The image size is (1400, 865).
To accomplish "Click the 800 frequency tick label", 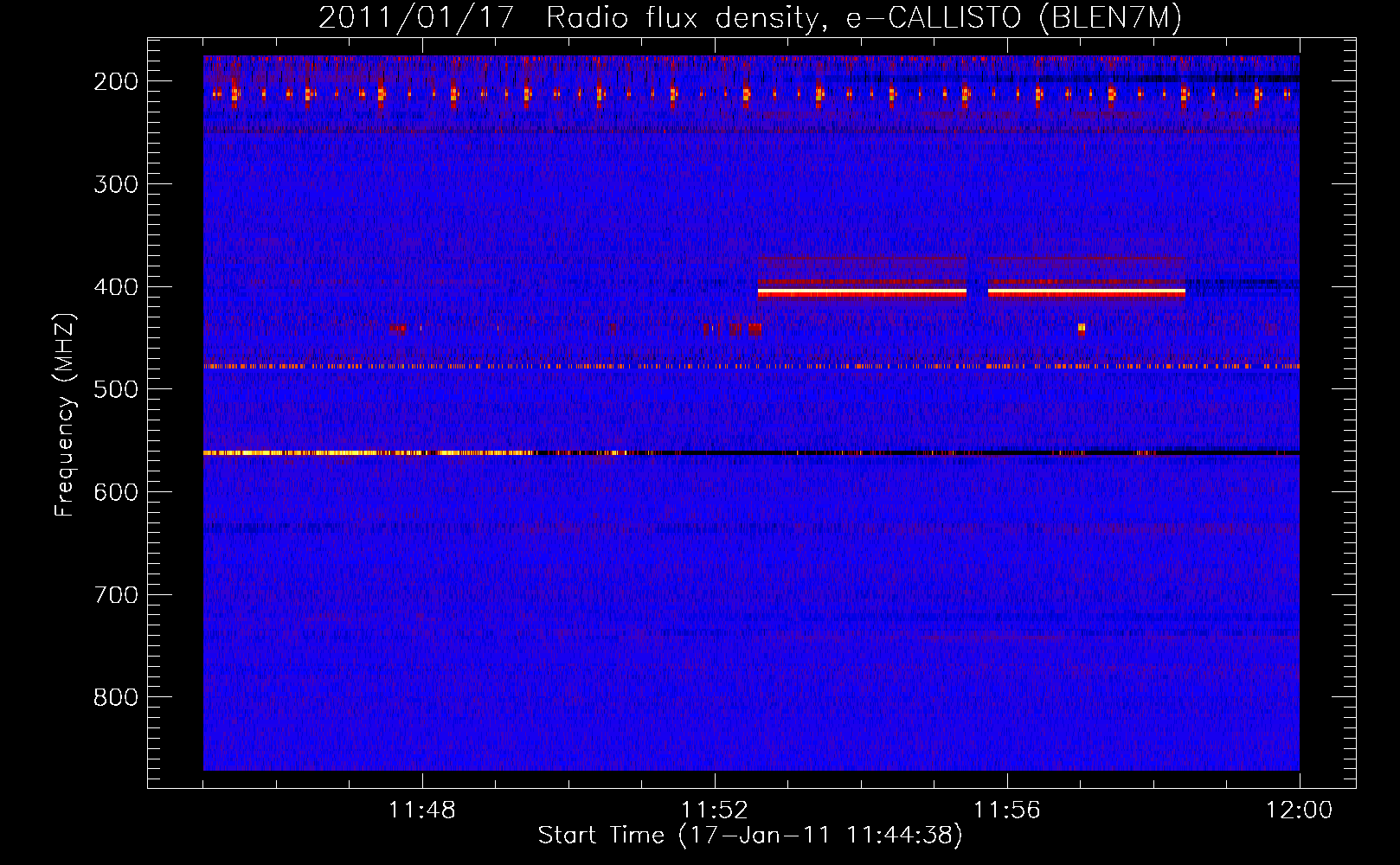I will click(116, 697).
